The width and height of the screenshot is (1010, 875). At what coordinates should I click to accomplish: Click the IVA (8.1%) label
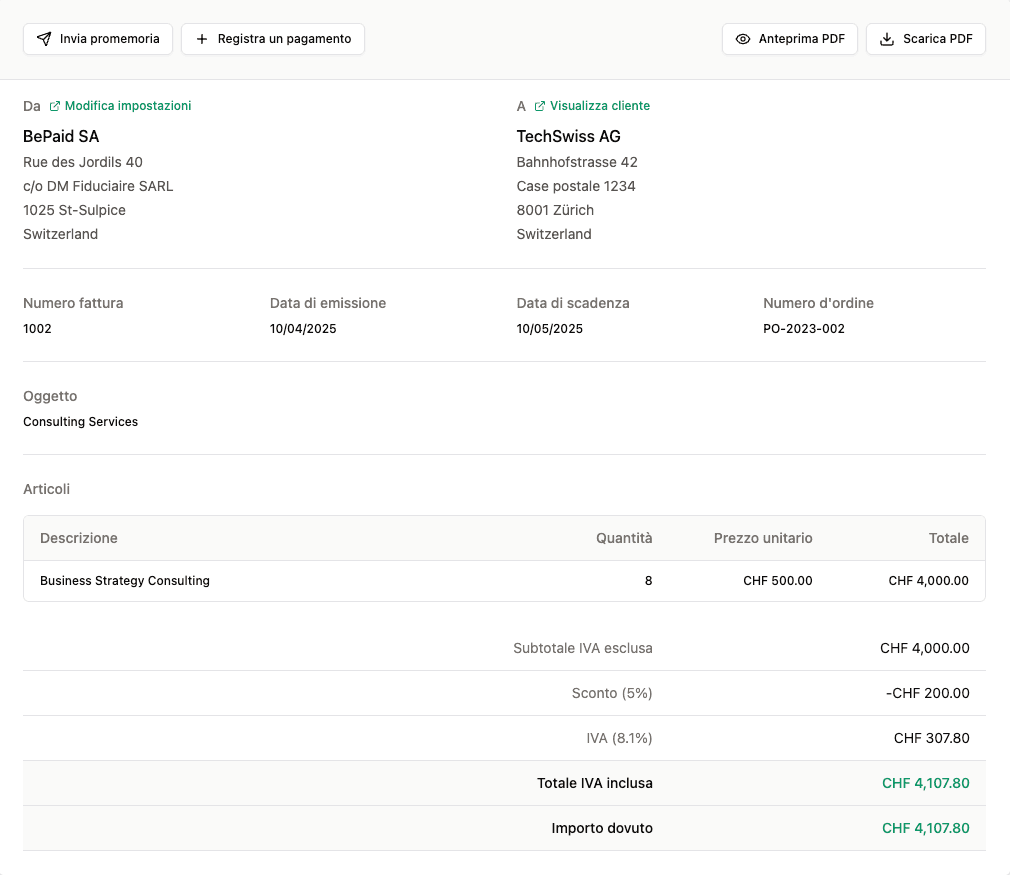(x=619, y=738)
